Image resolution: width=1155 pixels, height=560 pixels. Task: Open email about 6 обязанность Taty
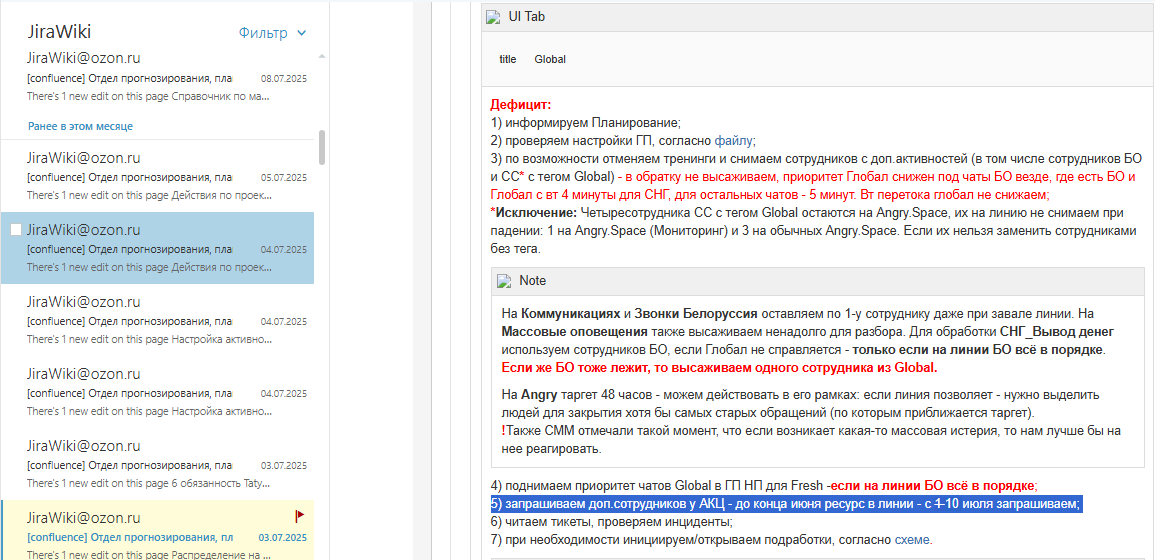coord(158,465)
